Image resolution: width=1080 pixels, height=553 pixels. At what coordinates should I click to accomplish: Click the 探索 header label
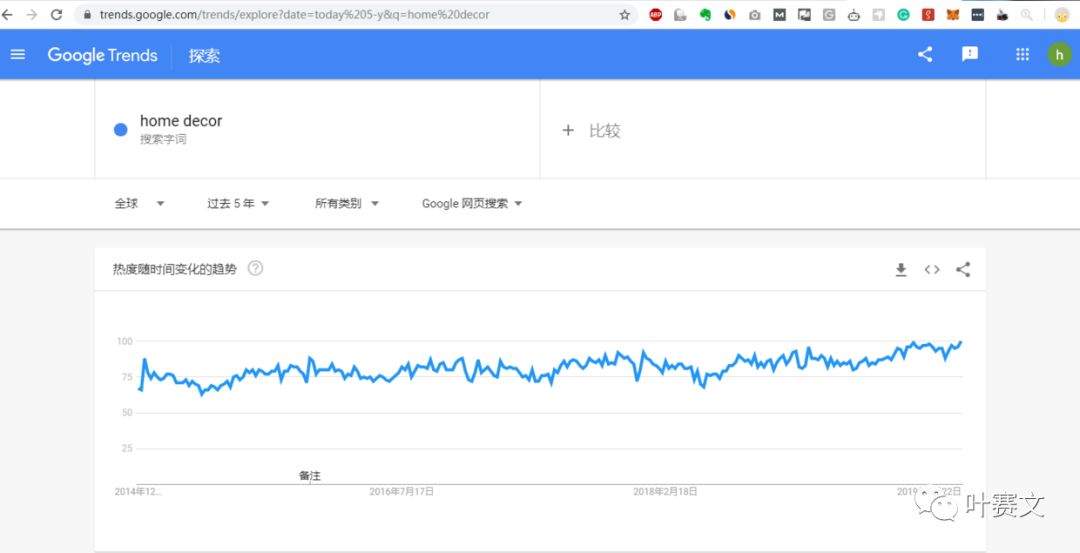pyautogui.click(x=205, y=56)
